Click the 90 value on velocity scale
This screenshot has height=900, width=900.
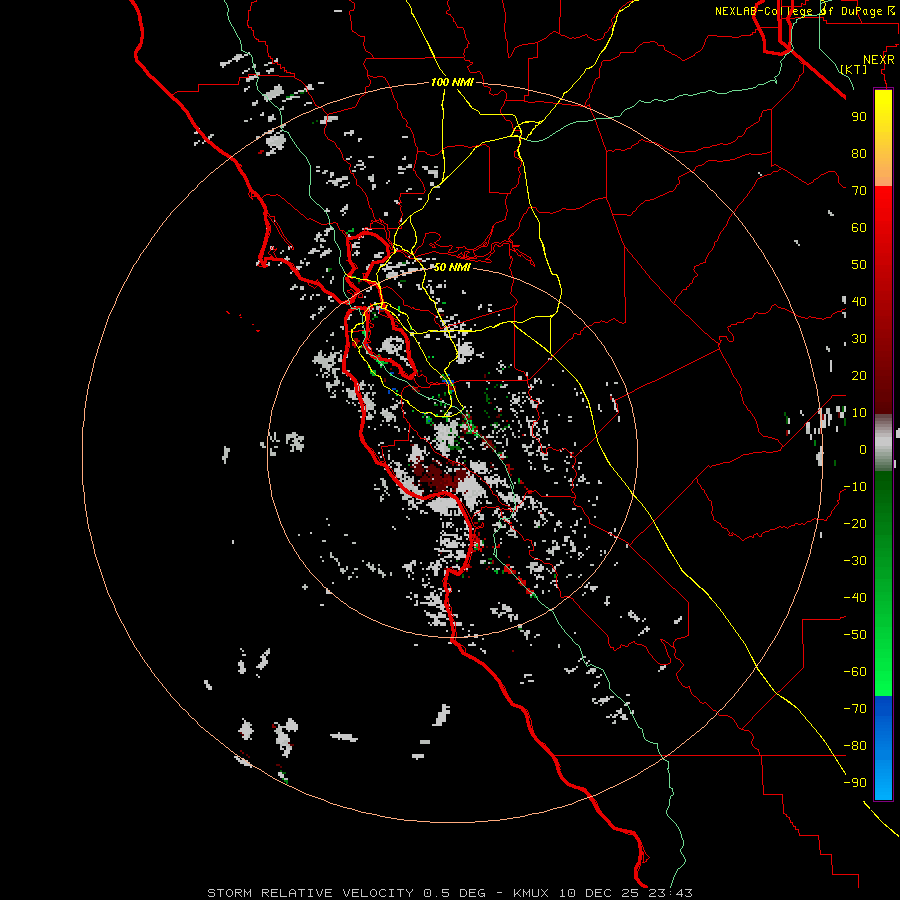(859, 117)
